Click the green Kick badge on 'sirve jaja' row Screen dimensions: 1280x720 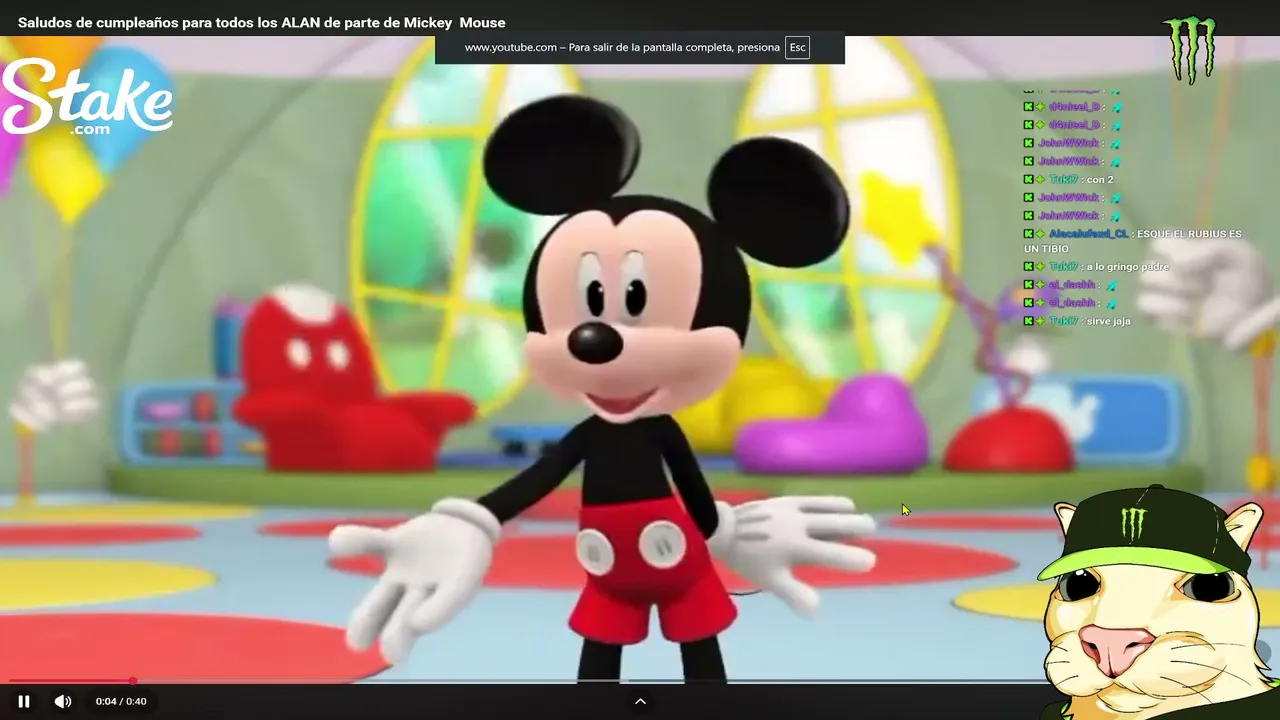(1029, 321)
